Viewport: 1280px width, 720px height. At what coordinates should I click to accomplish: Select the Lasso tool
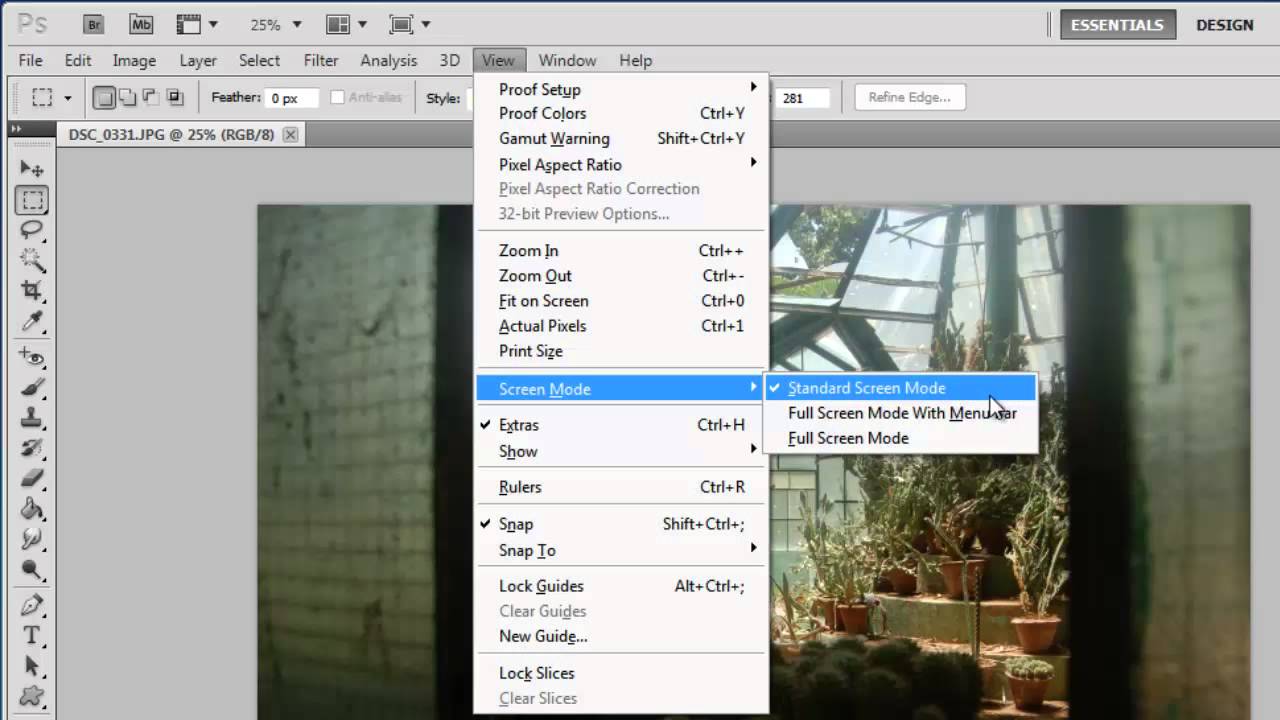pos(32,230)
